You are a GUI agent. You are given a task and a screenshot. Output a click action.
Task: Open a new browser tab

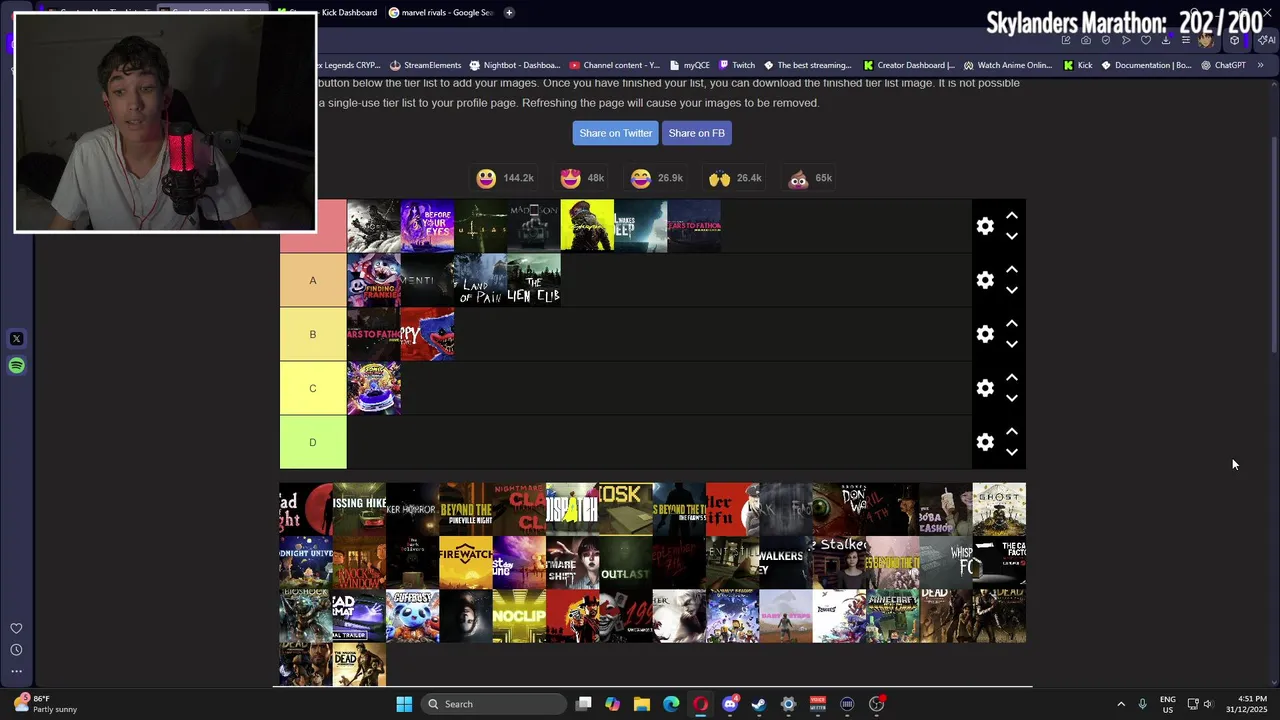(509, 12)
